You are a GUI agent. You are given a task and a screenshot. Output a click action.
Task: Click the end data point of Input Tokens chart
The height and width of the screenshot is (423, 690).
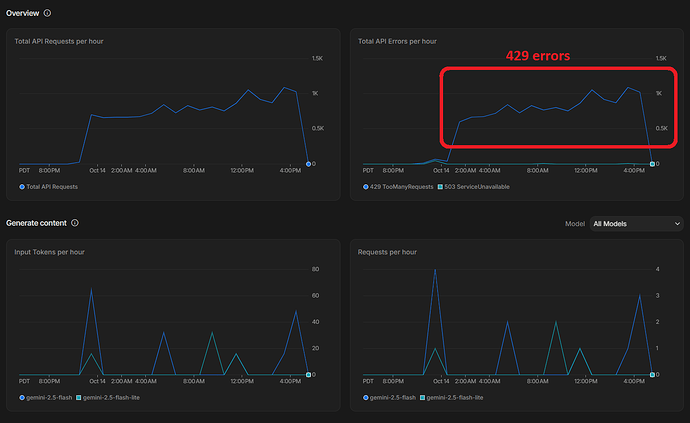[x=308, y=375]
